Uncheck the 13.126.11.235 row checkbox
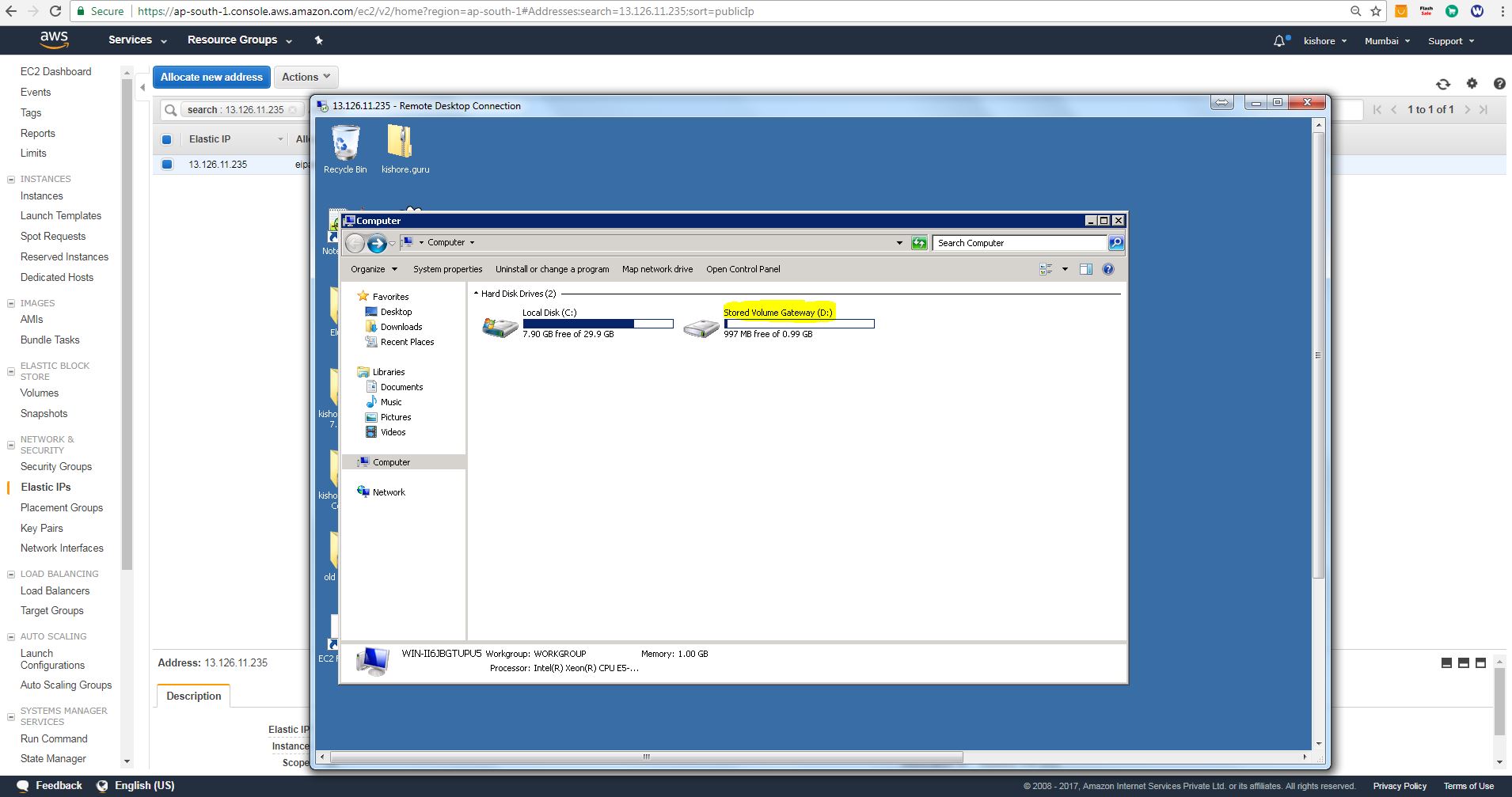The height and width of the screenshot is (797, 1512). coord(167,165)
